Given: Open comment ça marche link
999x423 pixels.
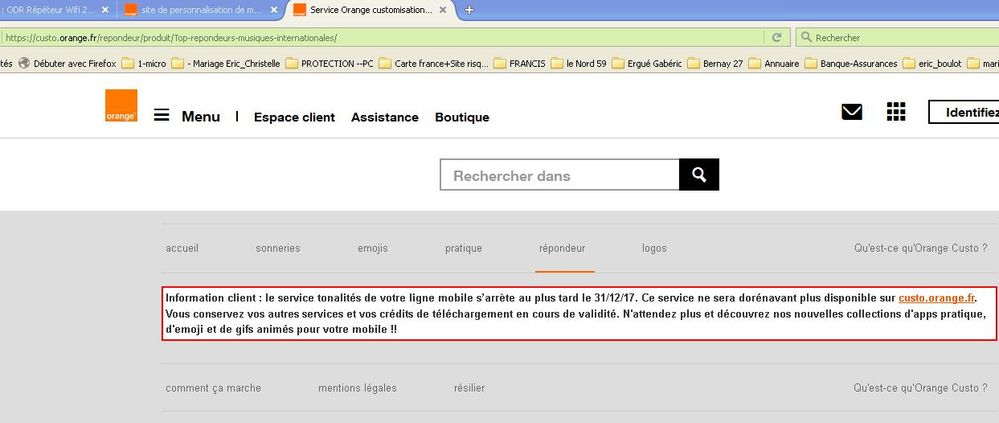Looking at the screenshot, I should [x=213, y=388].
